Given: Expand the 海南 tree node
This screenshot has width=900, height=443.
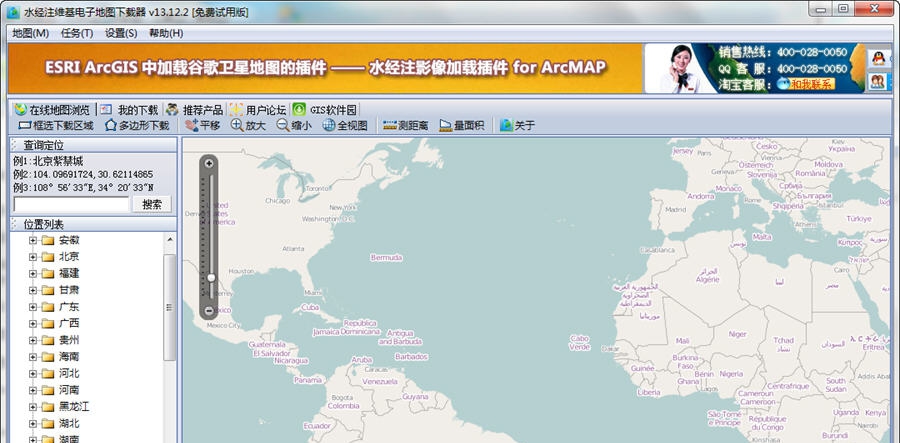Looking at the screenshot, I should pyautogui.click(x=33, y=357).
